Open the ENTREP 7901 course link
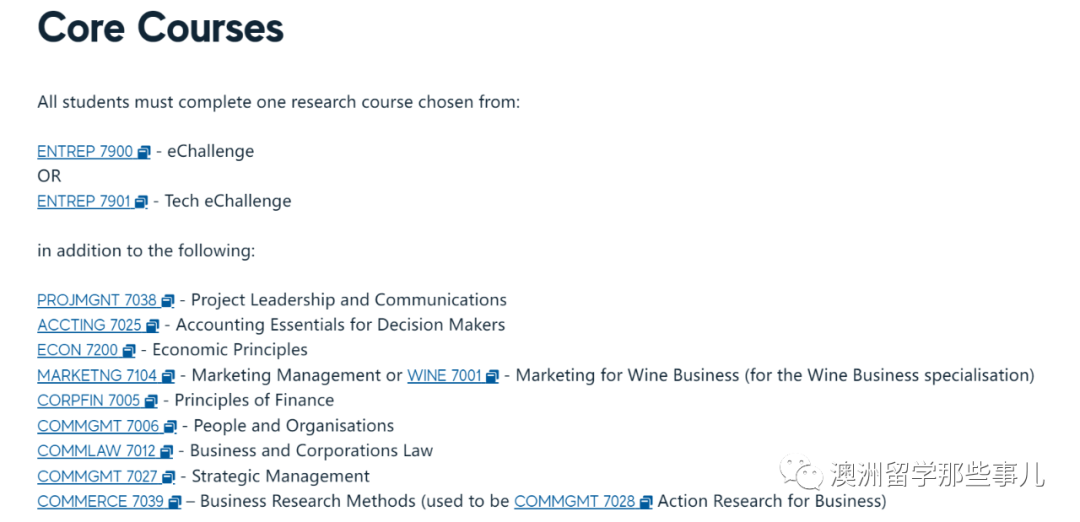 coord(84,202)
